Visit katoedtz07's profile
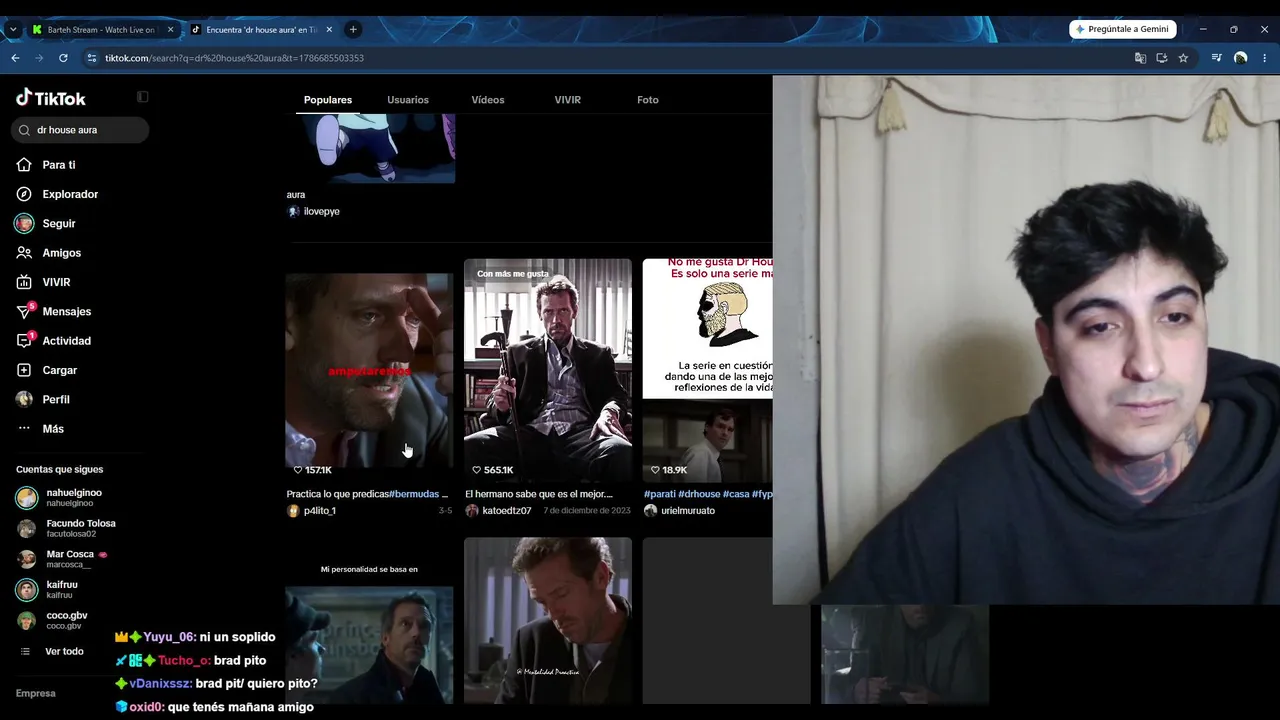This screenshot has width=1280, height=720. pyautogui.click(x=507, y=511)
